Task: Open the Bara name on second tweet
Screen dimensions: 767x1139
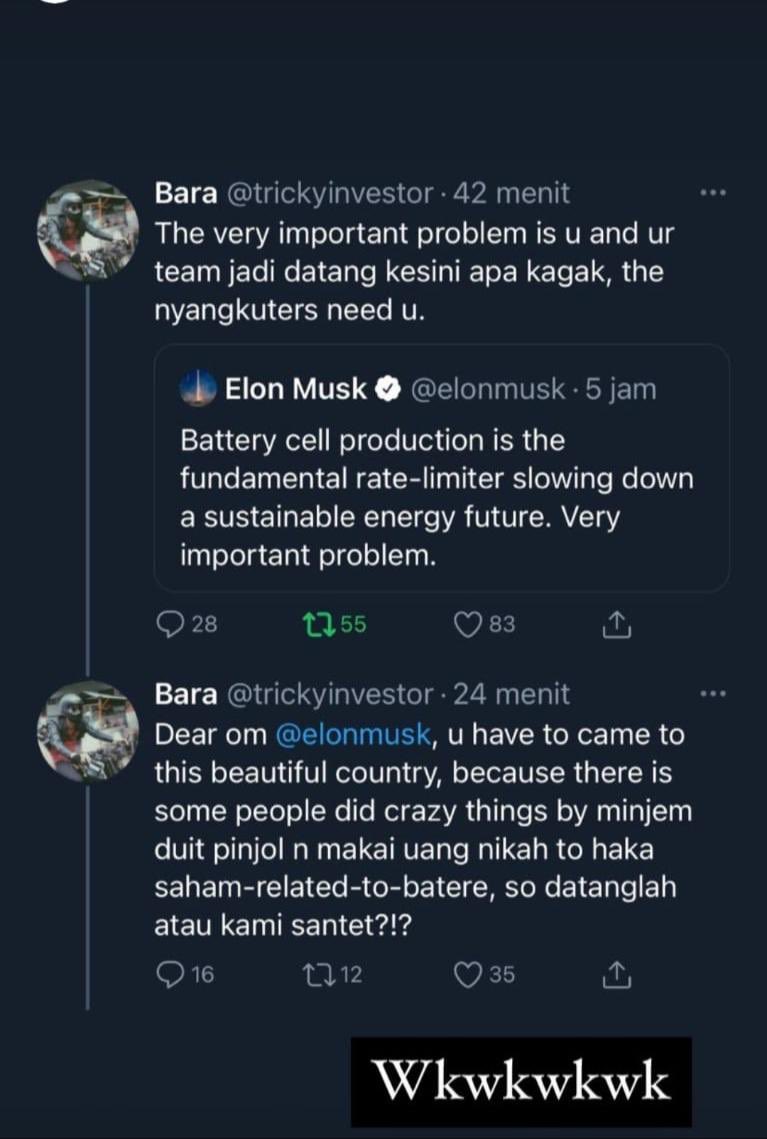Action: (185, 694)
